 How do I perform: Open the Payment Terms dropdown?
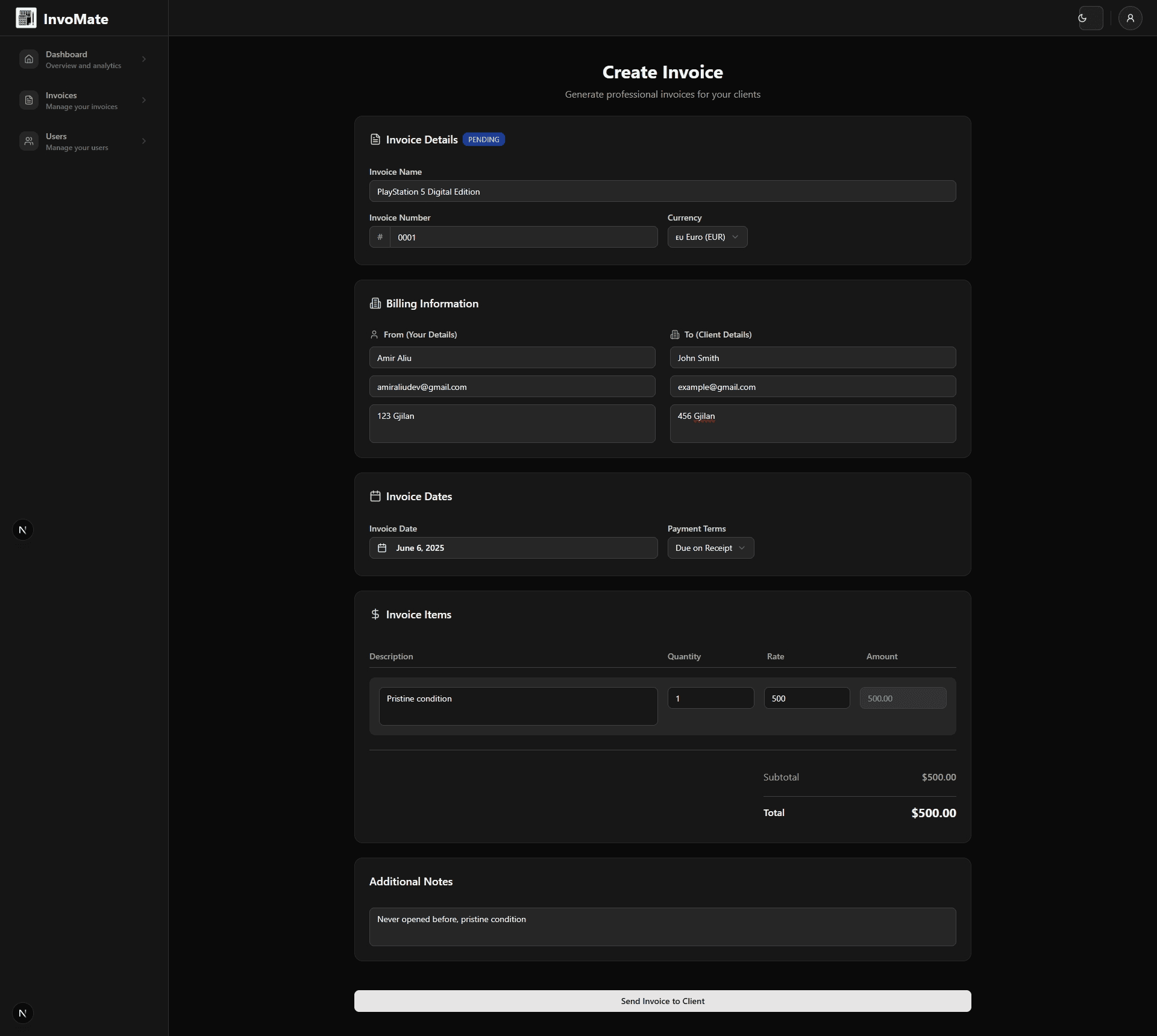click(x=710, y=547)
